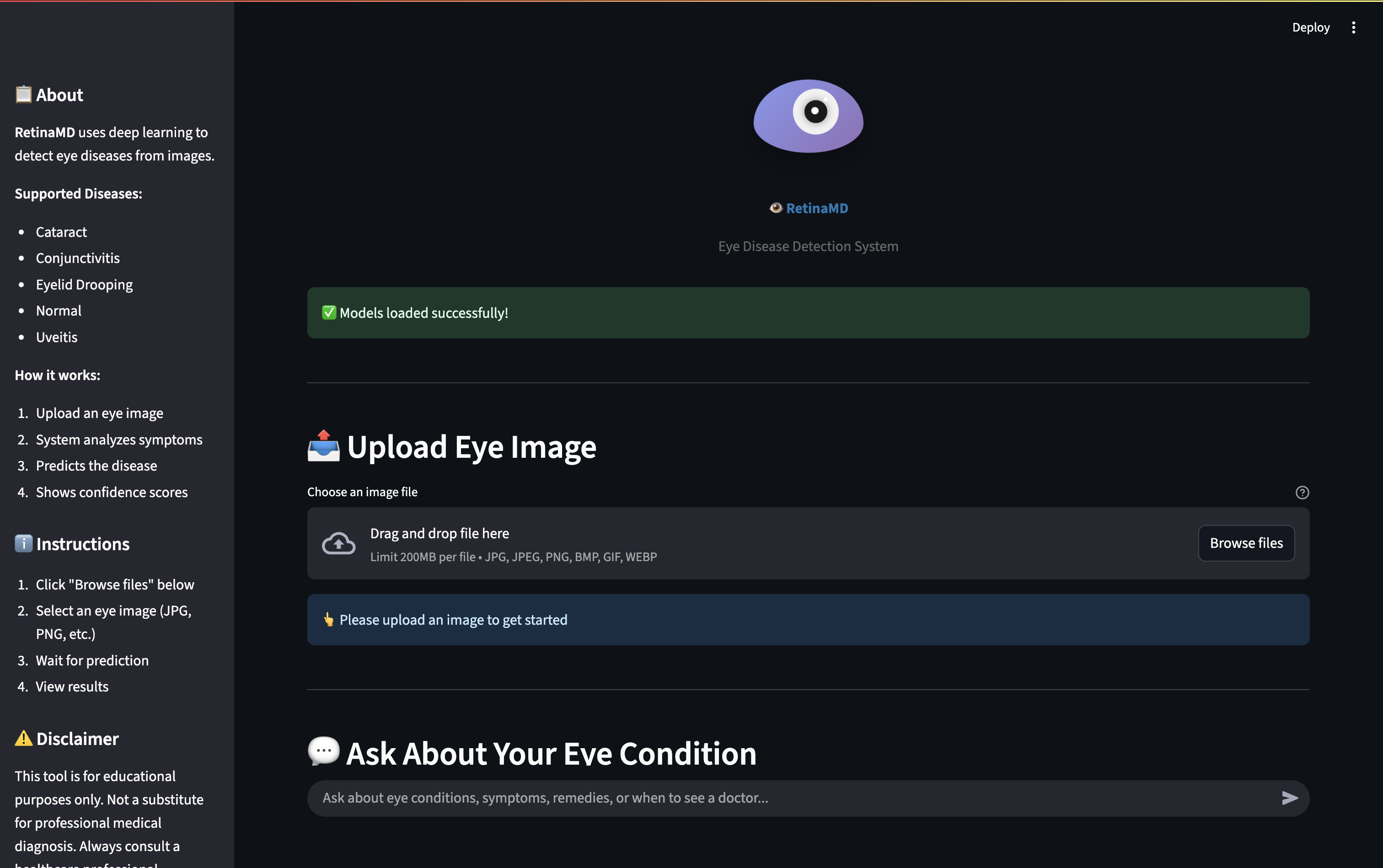1383x868 pixels.
Task: Click the warning icon beside Disclaimer
Action: 23,738
